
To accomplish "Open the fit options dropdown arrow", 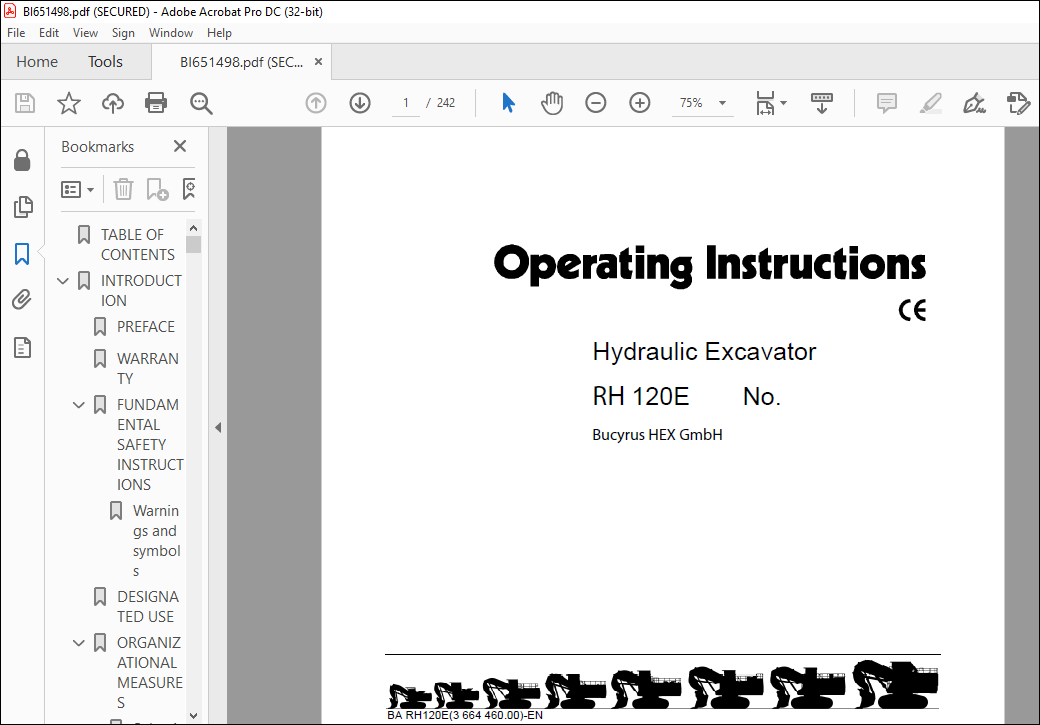I will click(784, 103).
